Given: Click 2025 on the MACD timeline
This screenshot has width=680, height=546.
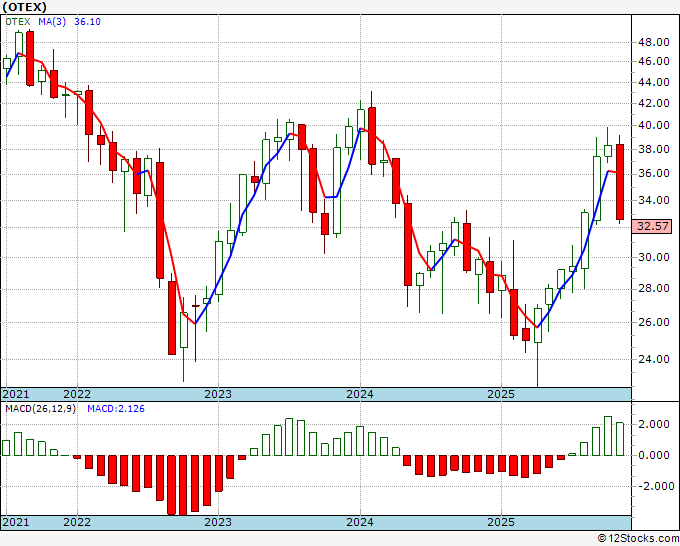Looking at the screenshot, I should pyautogui.click(x=501, y=522).
